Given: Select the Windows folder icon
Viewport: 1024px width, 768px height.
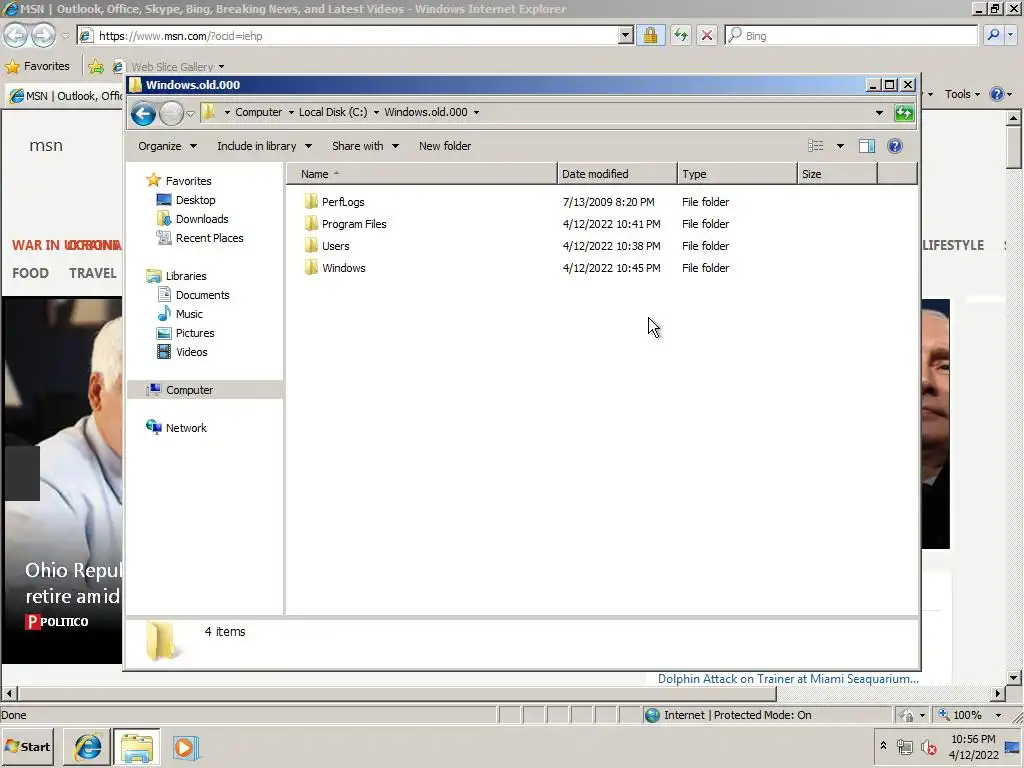Looking at the screenshot, I should click(x=311, y=267).
